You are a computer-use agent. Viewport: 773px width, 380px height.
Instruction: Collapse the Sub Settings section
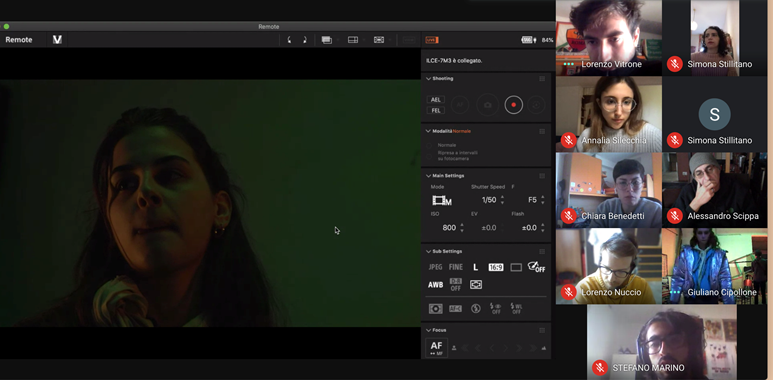[x=428, y=251]
